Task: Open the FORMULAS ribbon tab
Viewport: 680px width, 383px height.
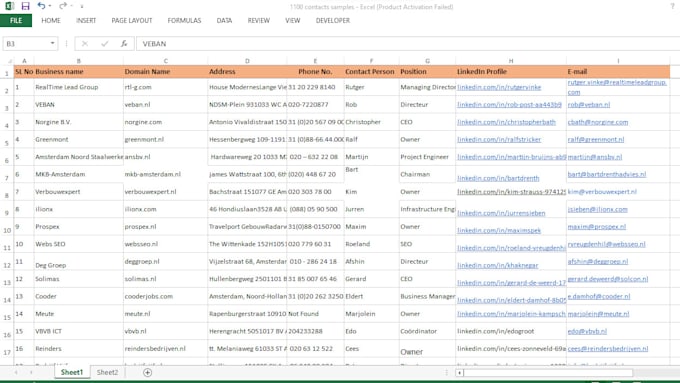Action: point(184,20)
